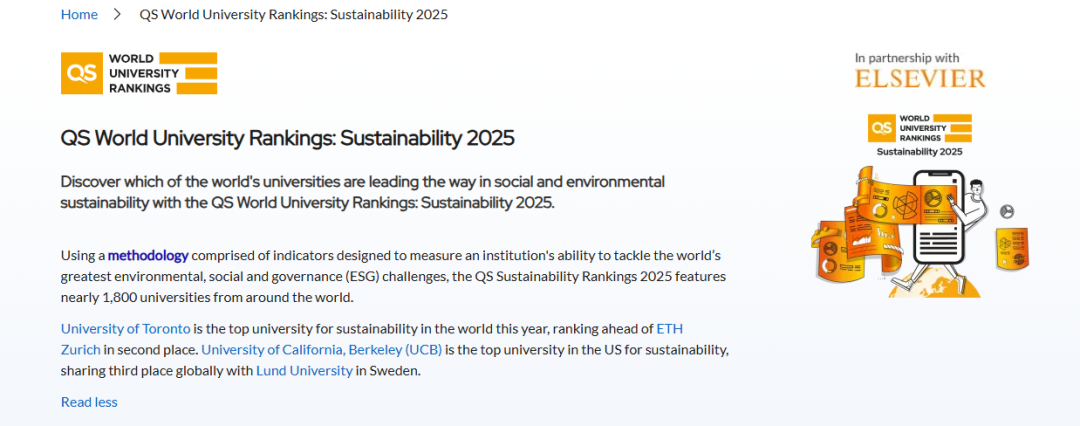Click the Sustainability 2025 label under the small logo

pyautogui.click(x=920, y=152)
